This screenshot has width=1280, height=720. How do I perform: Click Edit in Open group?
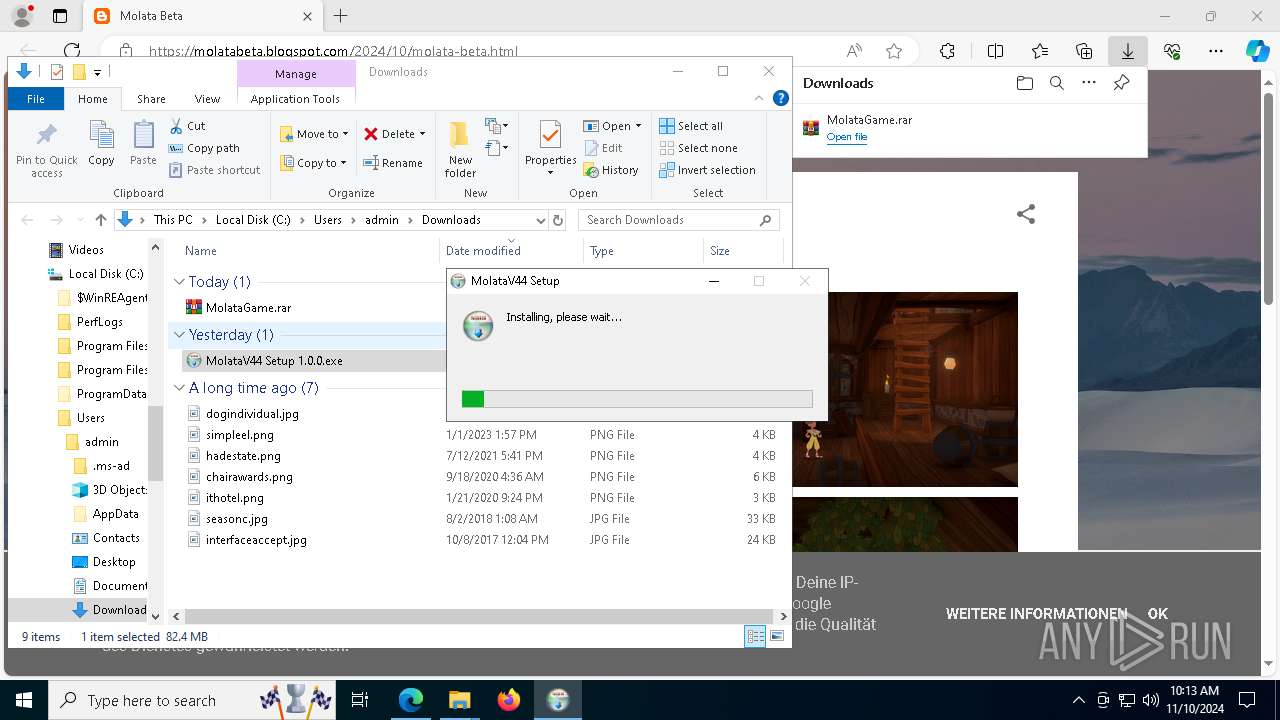pos(603,148)
